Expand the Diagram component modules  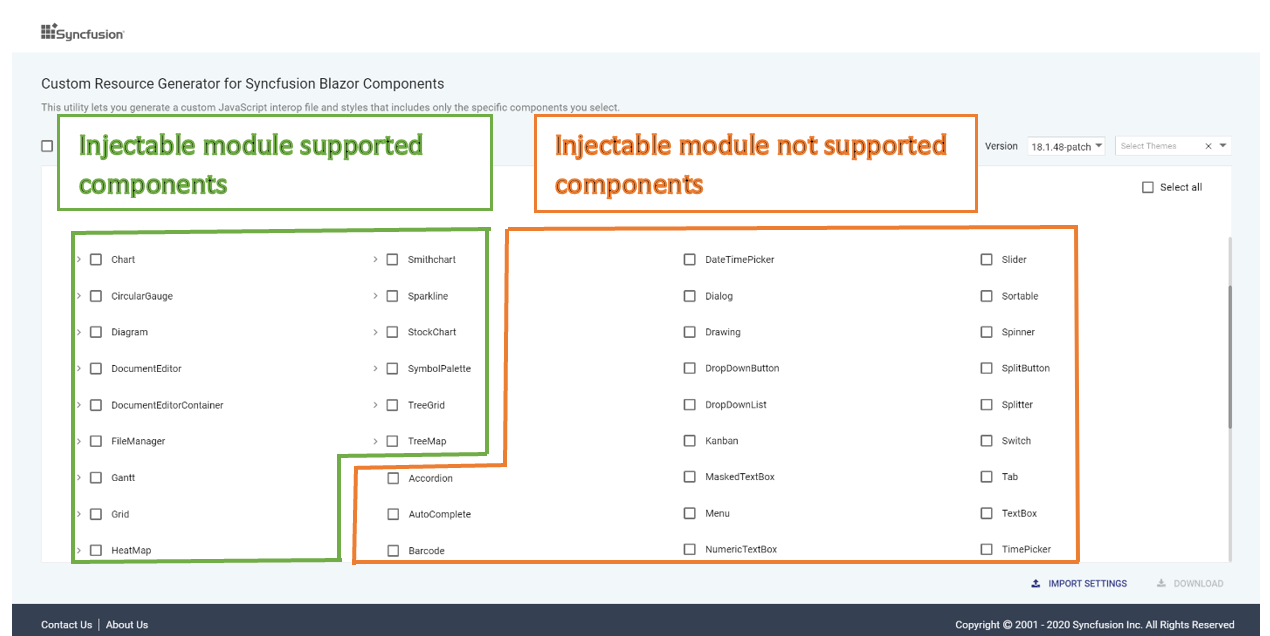(78, 332)
